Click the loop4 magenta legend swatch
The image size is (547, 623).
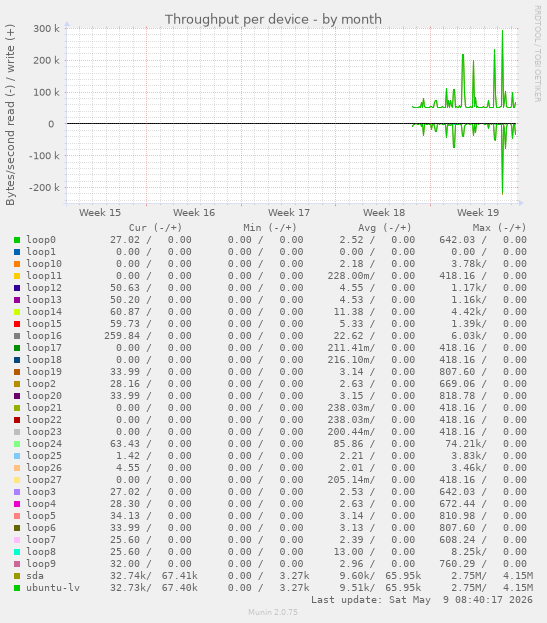point(17,504)
